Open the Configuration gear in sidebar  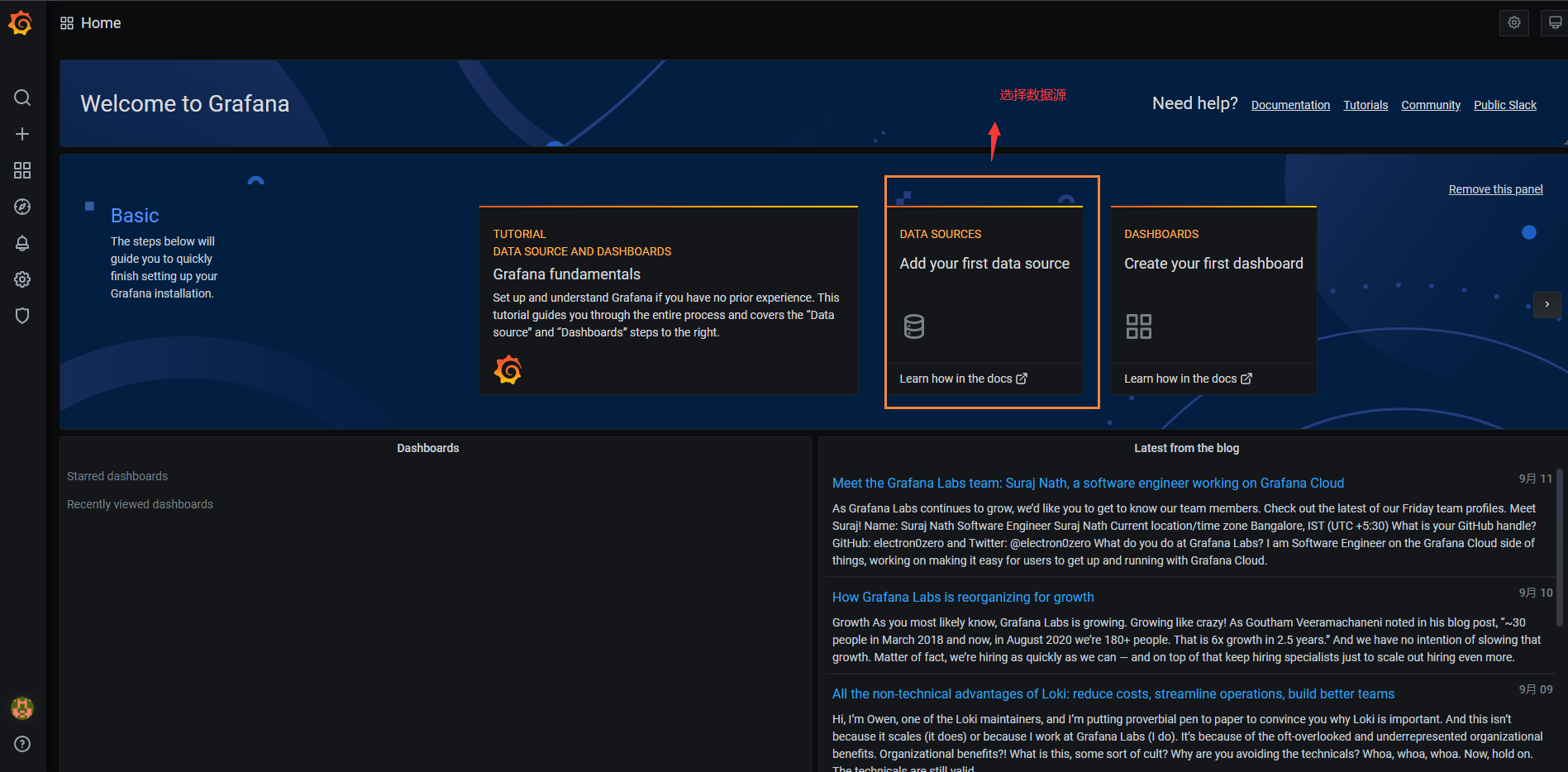pos(22,279)
